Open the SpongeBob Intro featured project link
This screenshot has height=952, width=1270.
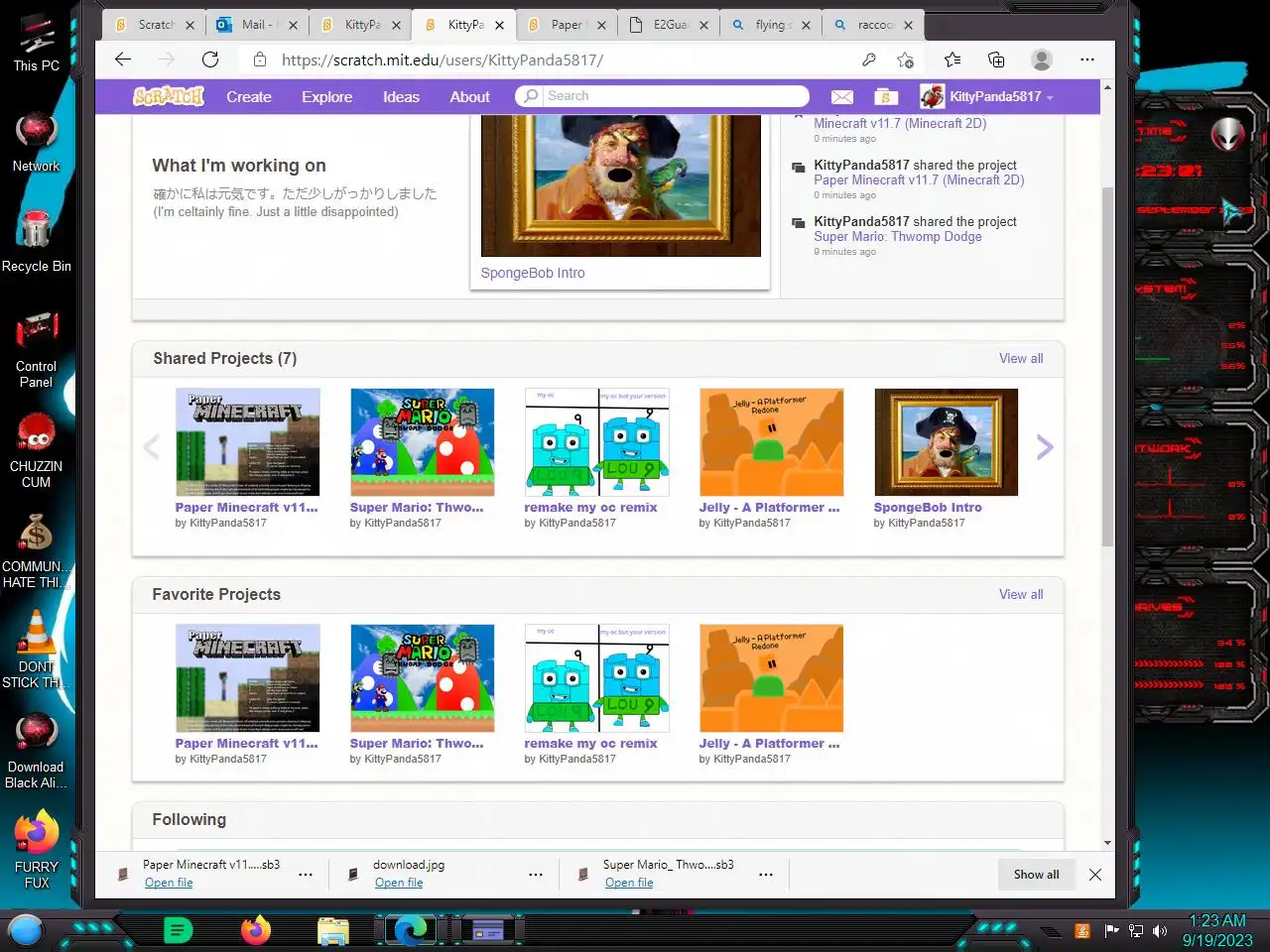pyautogui.click(x=533, y=273)
